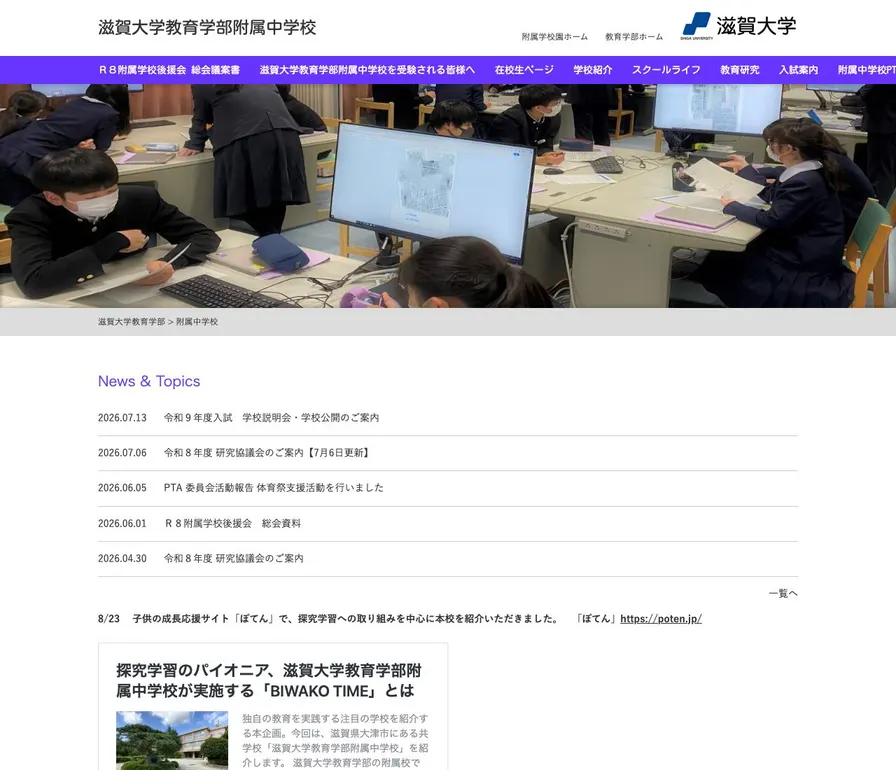Viewport: 896px width, 770px height.
Task: Open the 滋賀大学教育学部附属中学校 site title
Action: click(207, 27)
